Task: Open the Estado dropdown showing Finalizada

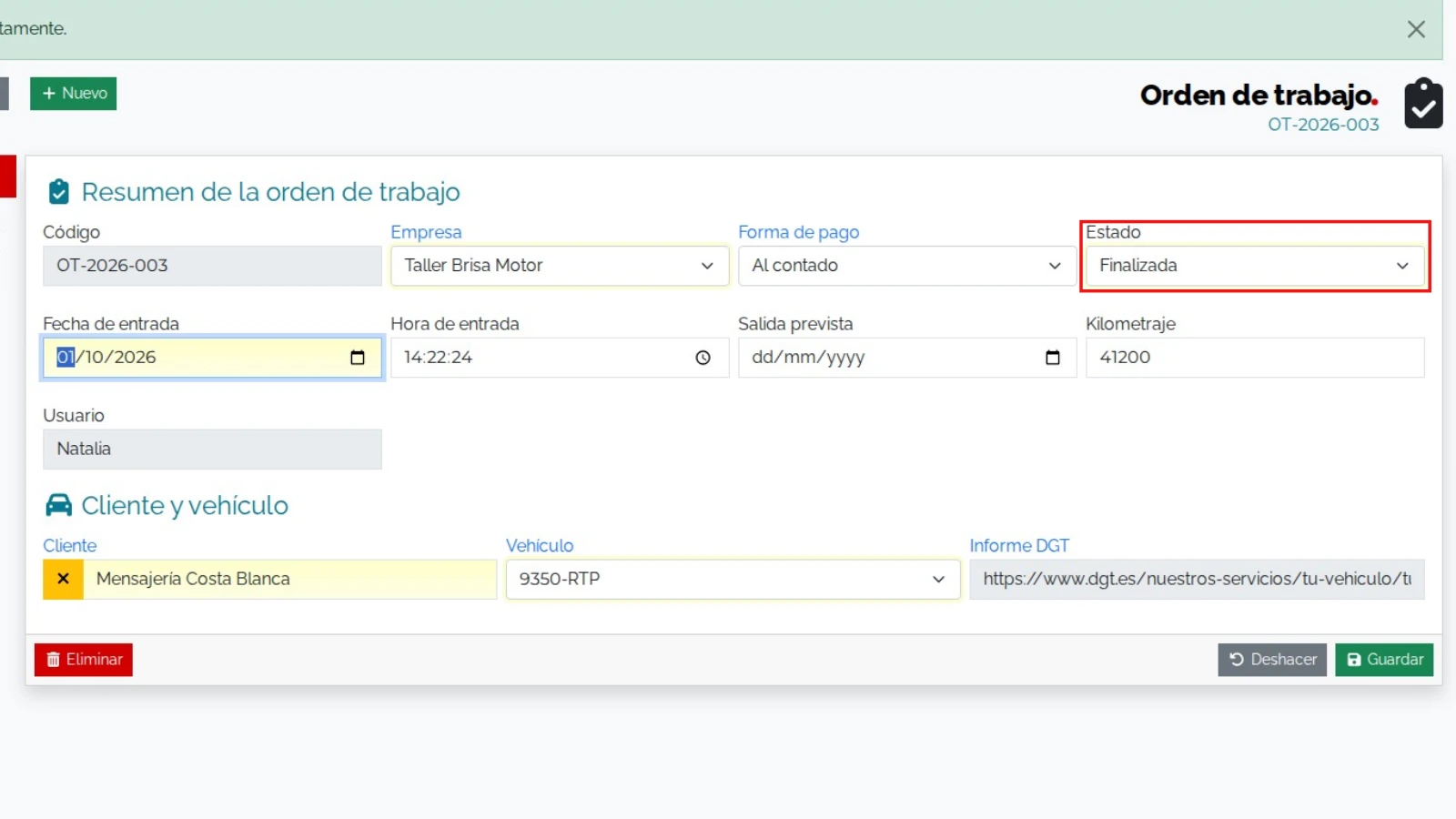Action: point(1255,266)
